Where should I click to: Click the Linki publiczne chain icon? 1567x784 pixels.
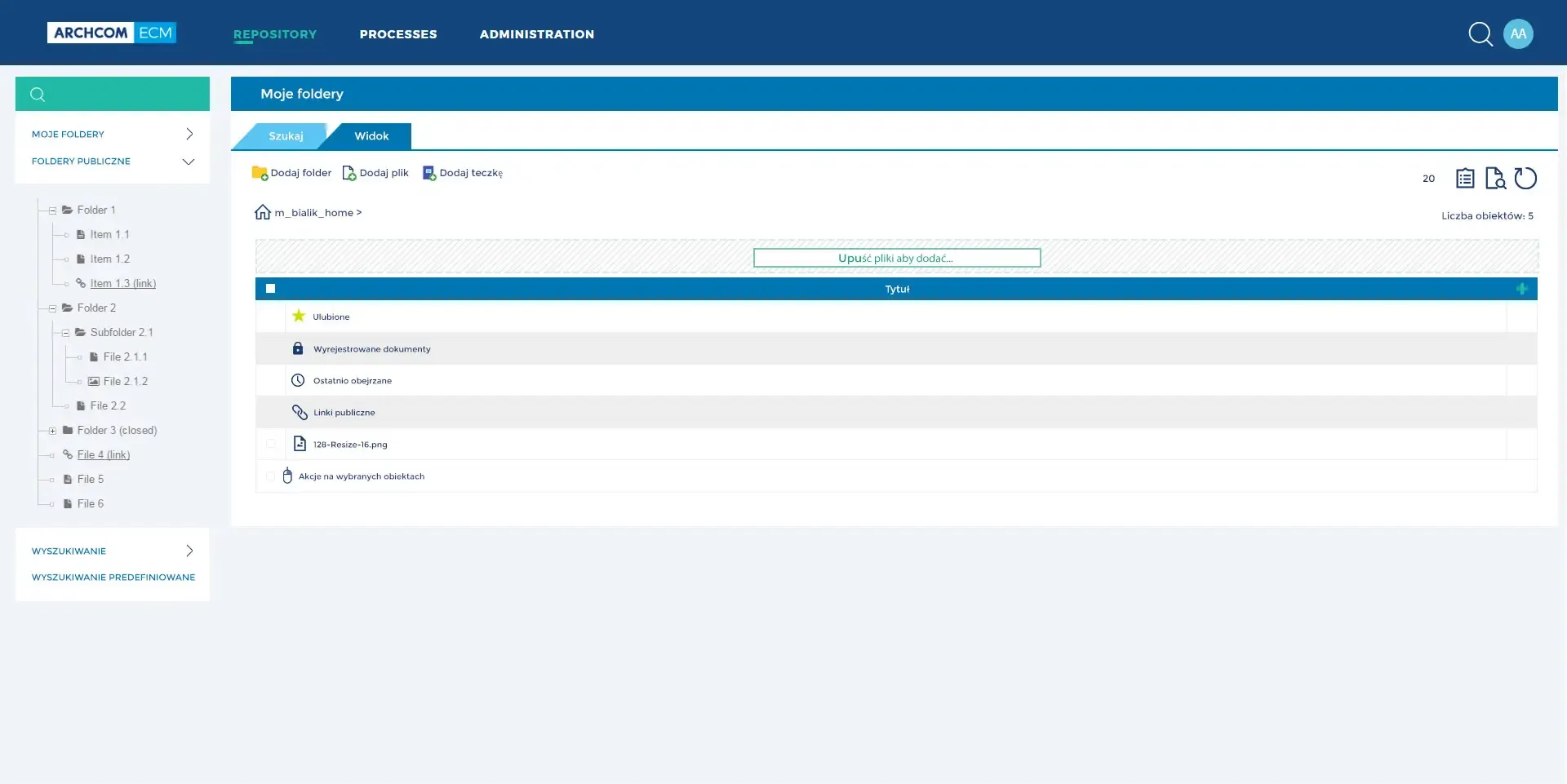pyautogui.click(x=300, y=412)
